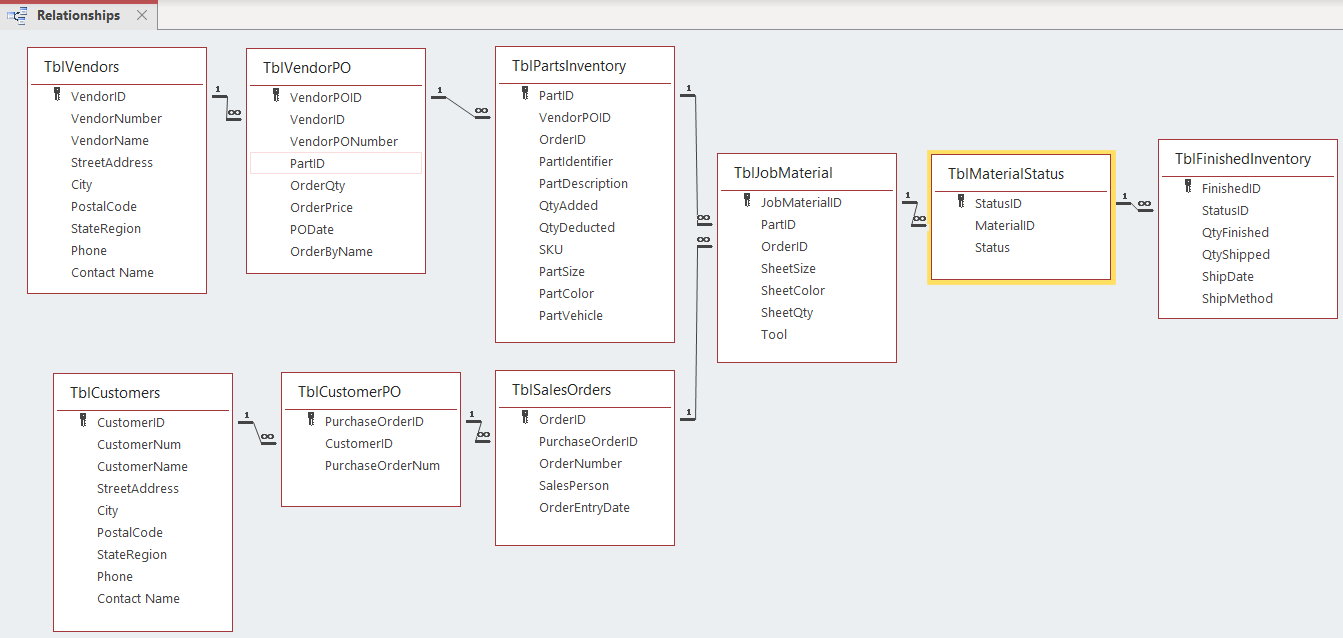Select the TblVendorPO table title

point(307,68)
